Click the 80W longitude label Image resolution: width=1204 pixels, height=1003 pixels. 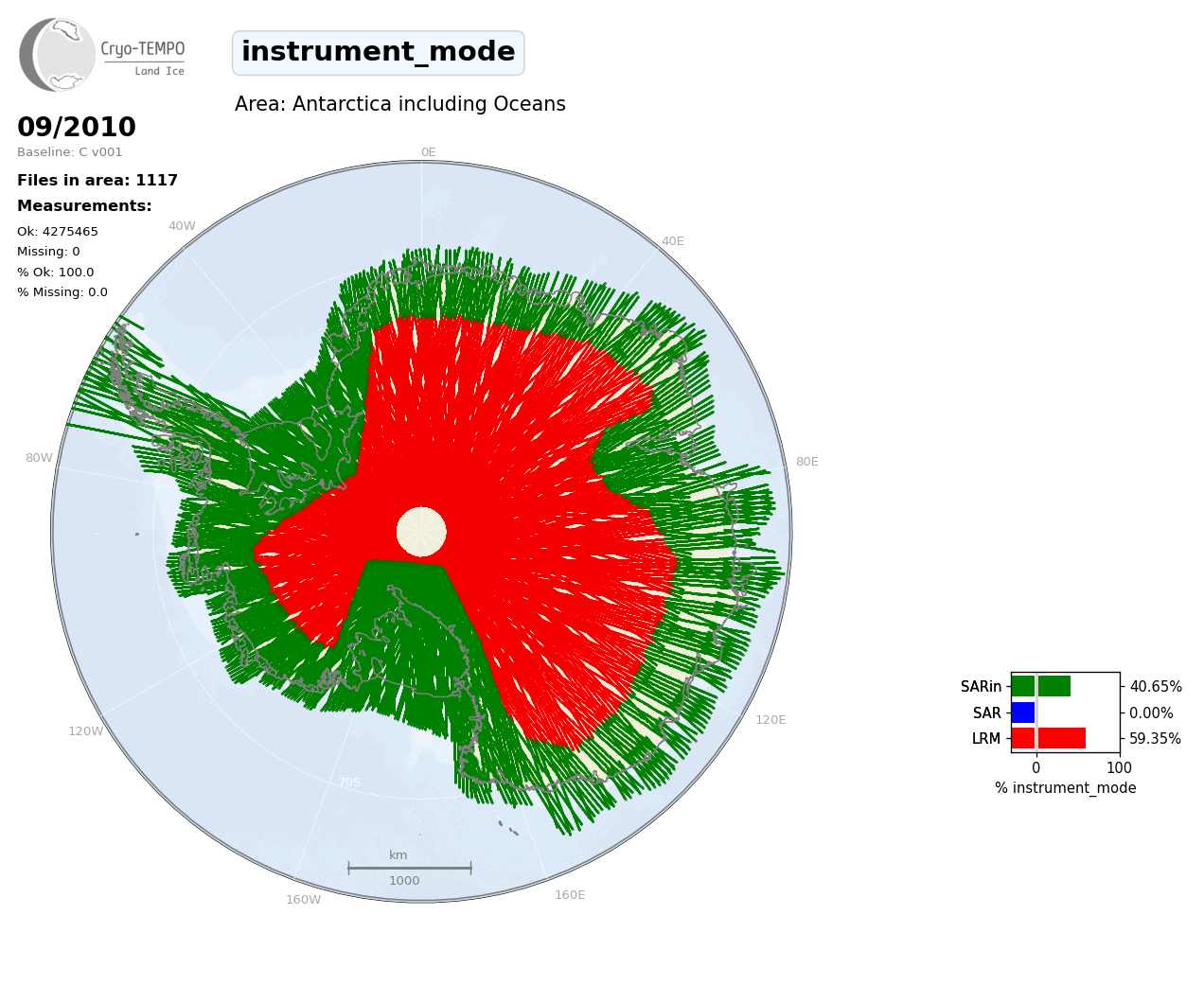(39, 458)
